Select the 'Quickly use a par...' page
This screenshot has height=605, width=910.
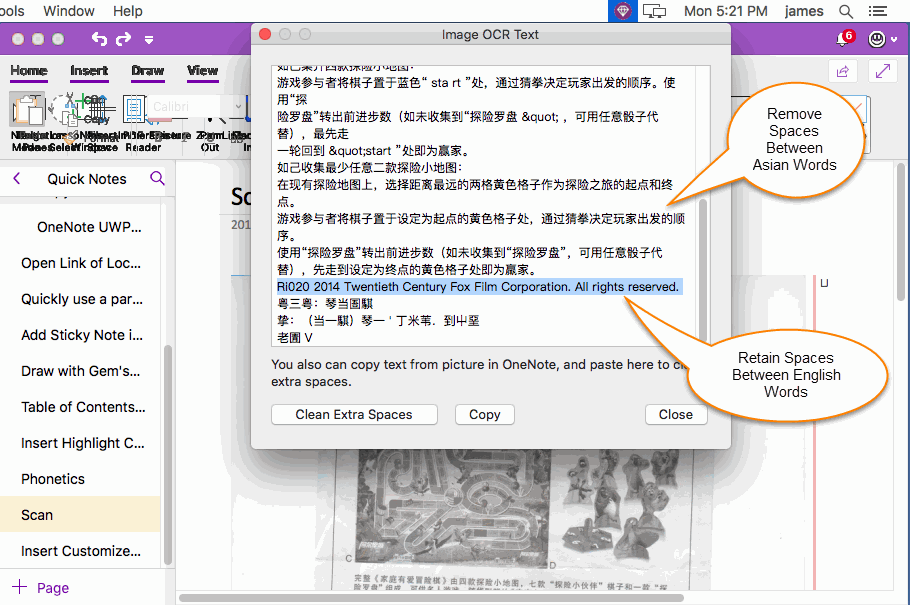point(82,299)
